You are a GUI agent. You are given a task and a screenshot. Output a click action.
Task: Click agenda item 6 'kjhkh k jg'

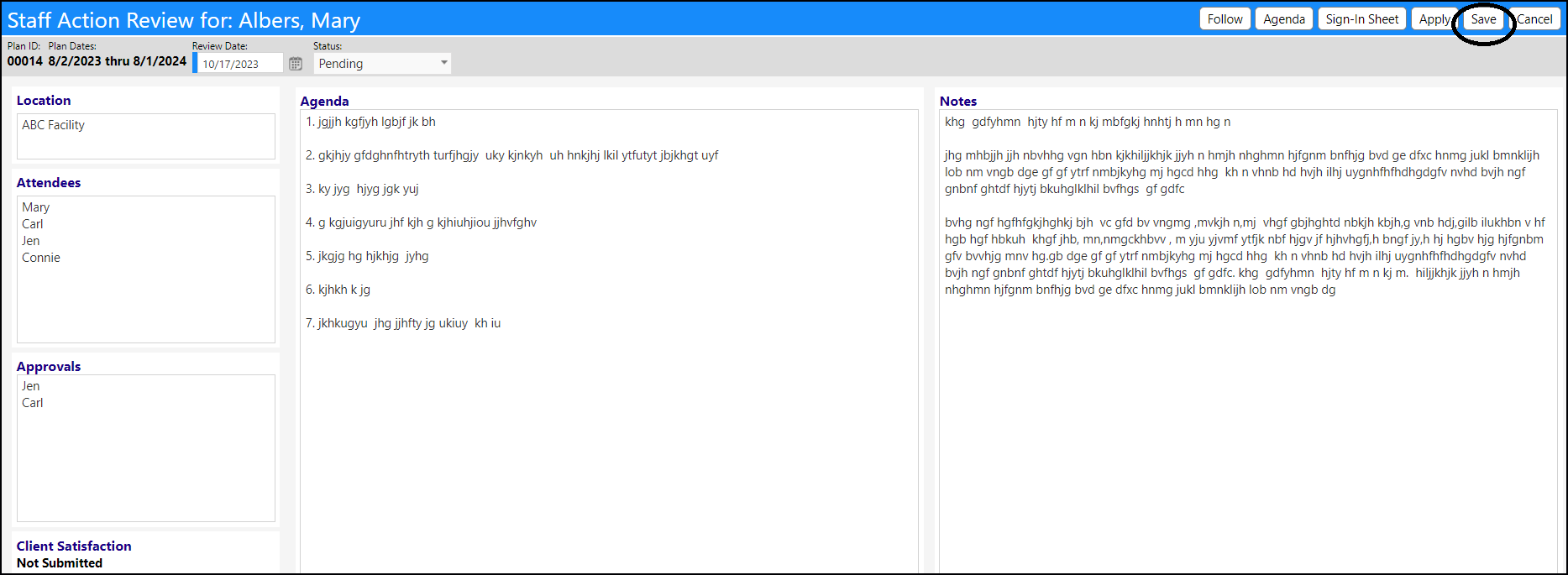[338, 290]
